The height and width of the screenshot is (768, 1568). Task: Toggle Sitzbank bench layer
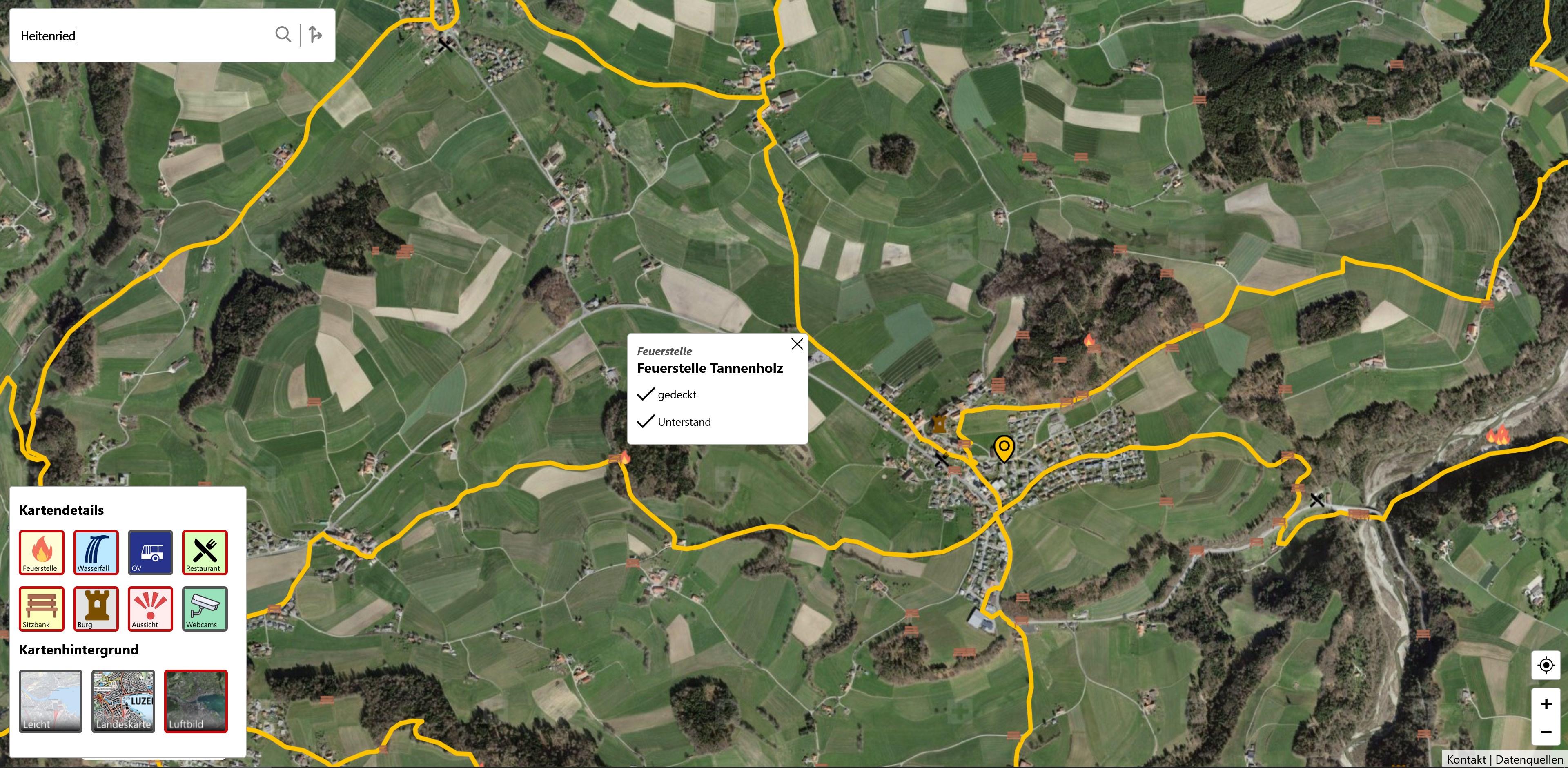(41, 608)
